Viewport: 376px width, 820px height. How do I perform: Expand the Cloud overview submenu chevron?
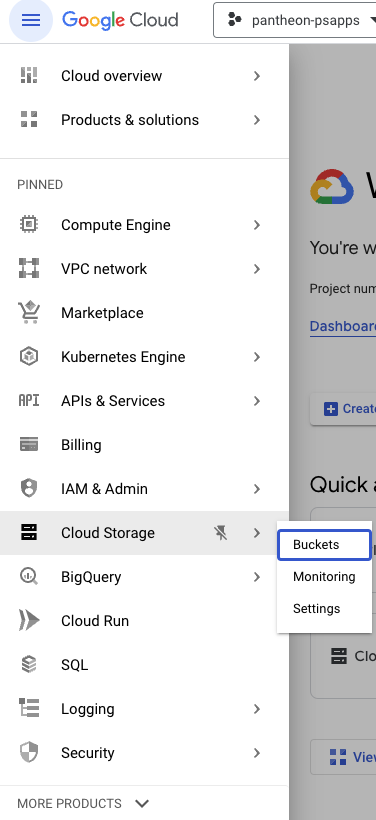(x=257, y=76)
